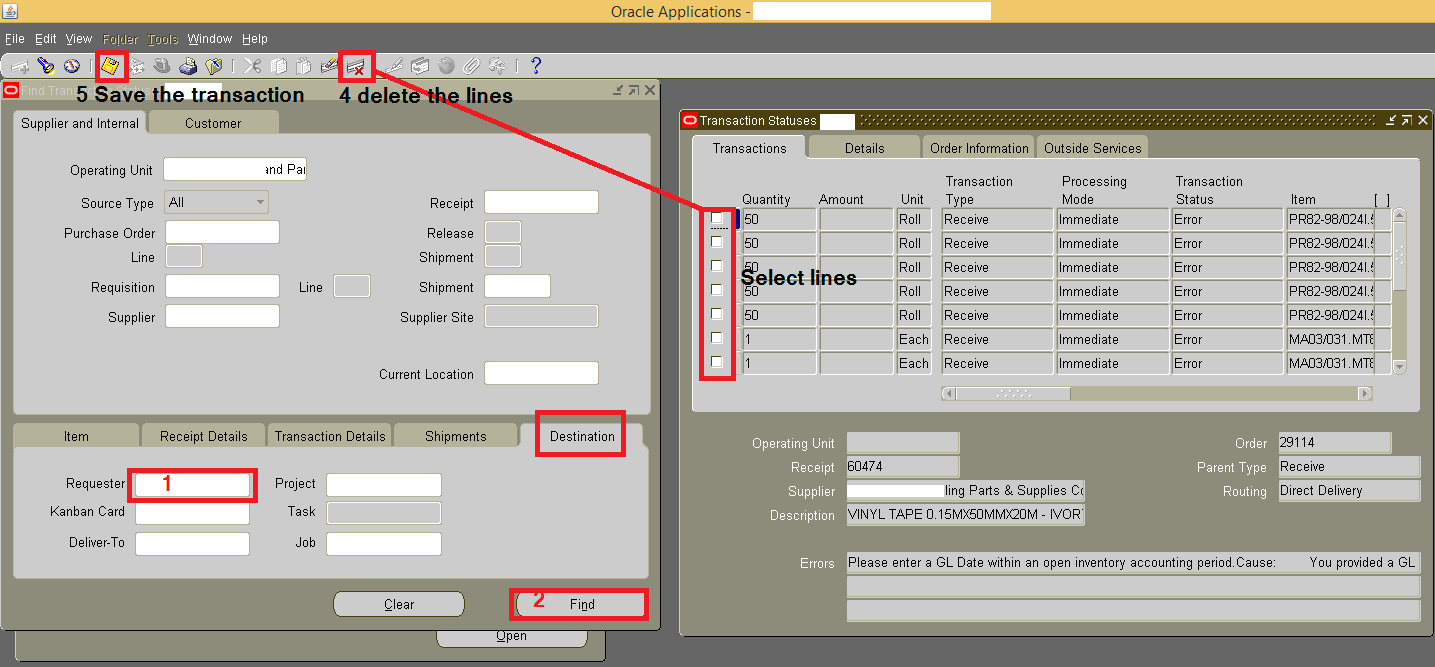Open the Details tab in Transaction Statuses

point(865,148)
